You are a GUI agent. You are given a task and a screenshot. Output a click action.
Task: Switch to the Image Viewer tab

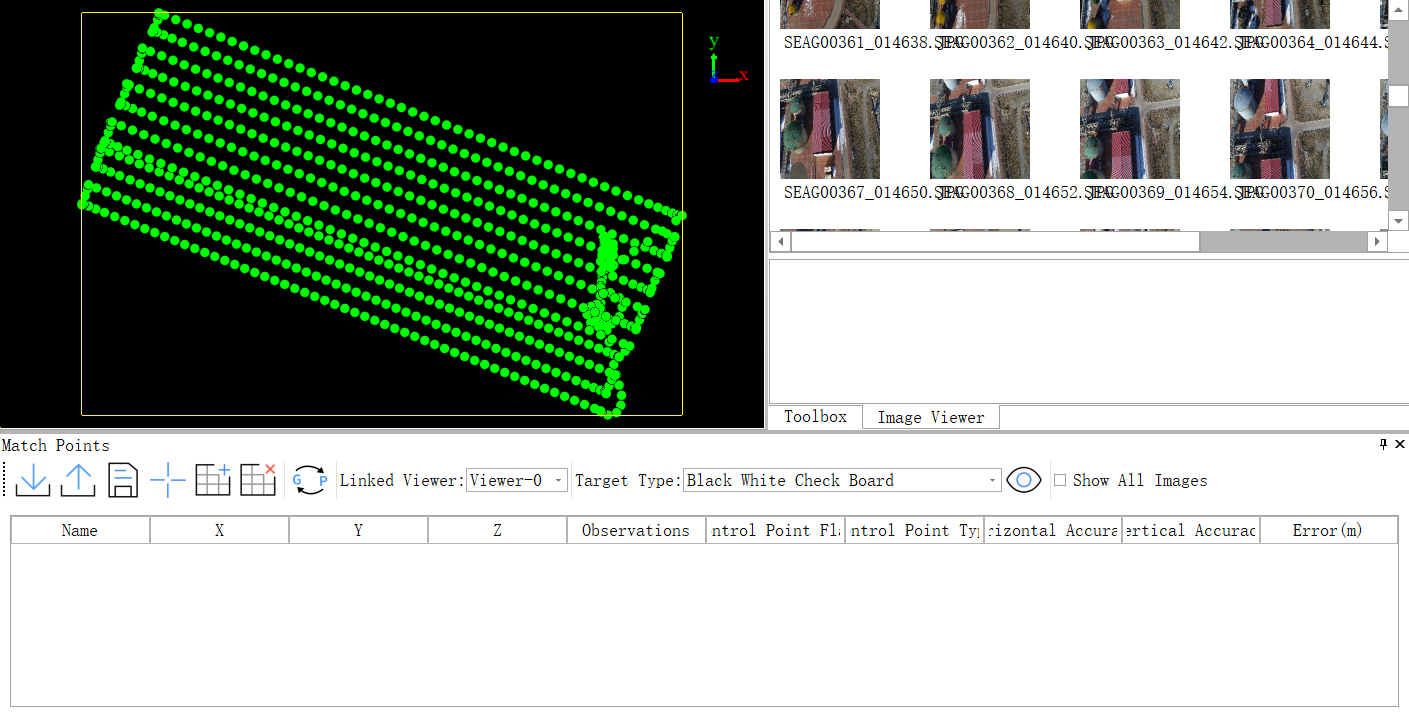click(931, 417)
